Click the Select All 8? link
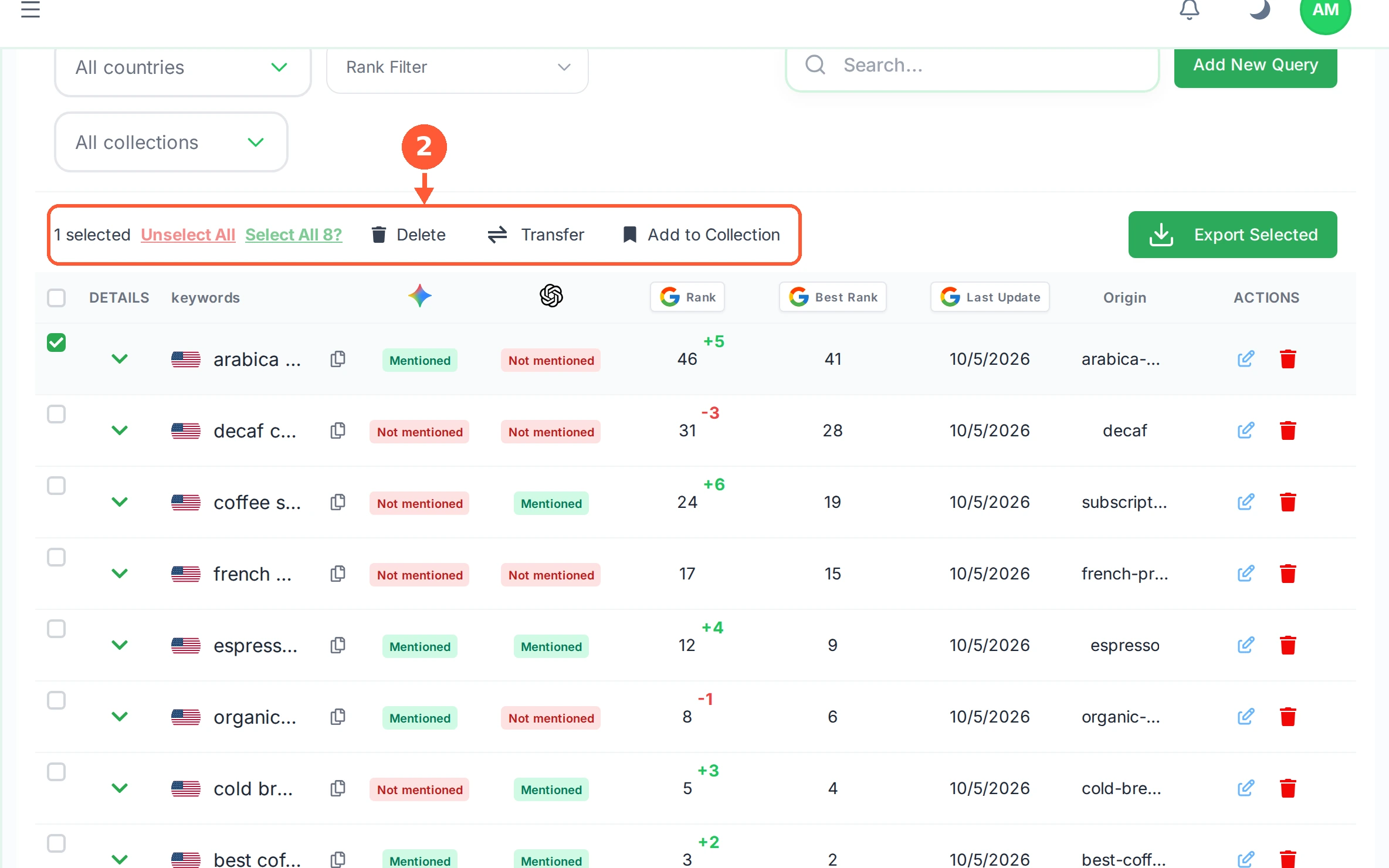This screenshot has height=868, width=1389. (x=293, y=235)
